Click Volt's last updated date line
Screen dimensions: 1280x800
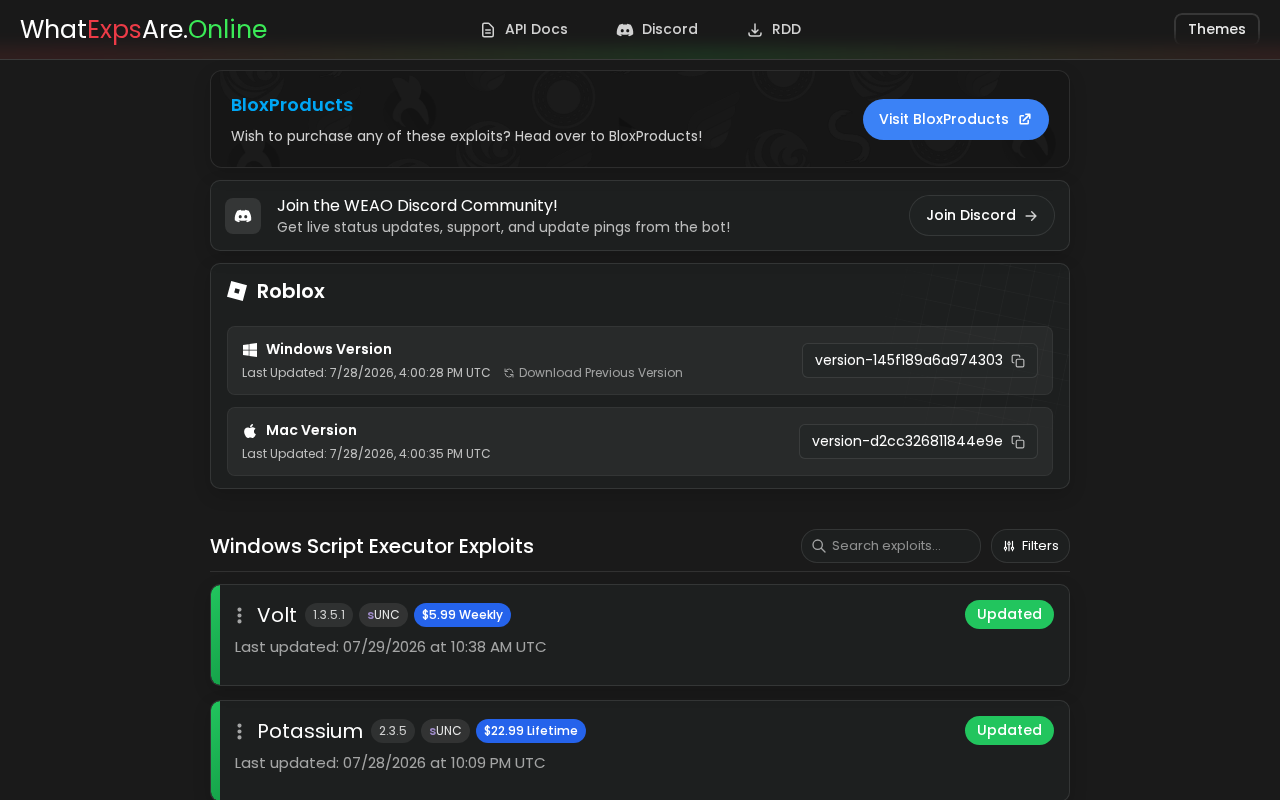[x=391, y=647]
